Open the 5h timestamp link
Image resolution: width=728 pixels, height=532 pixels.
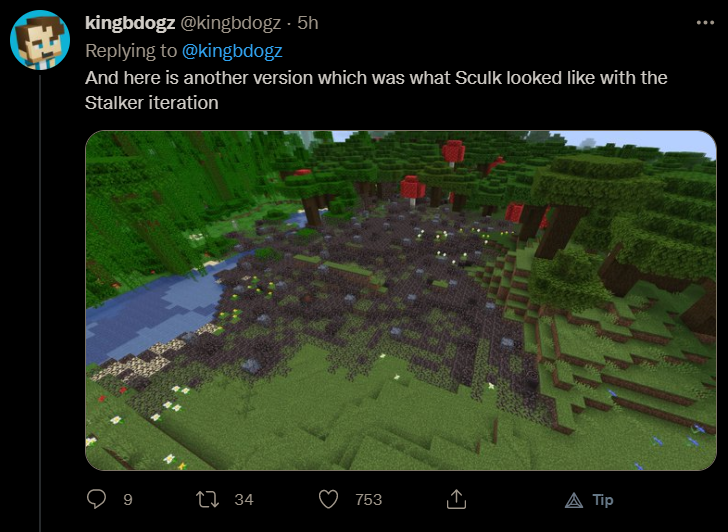308,23
